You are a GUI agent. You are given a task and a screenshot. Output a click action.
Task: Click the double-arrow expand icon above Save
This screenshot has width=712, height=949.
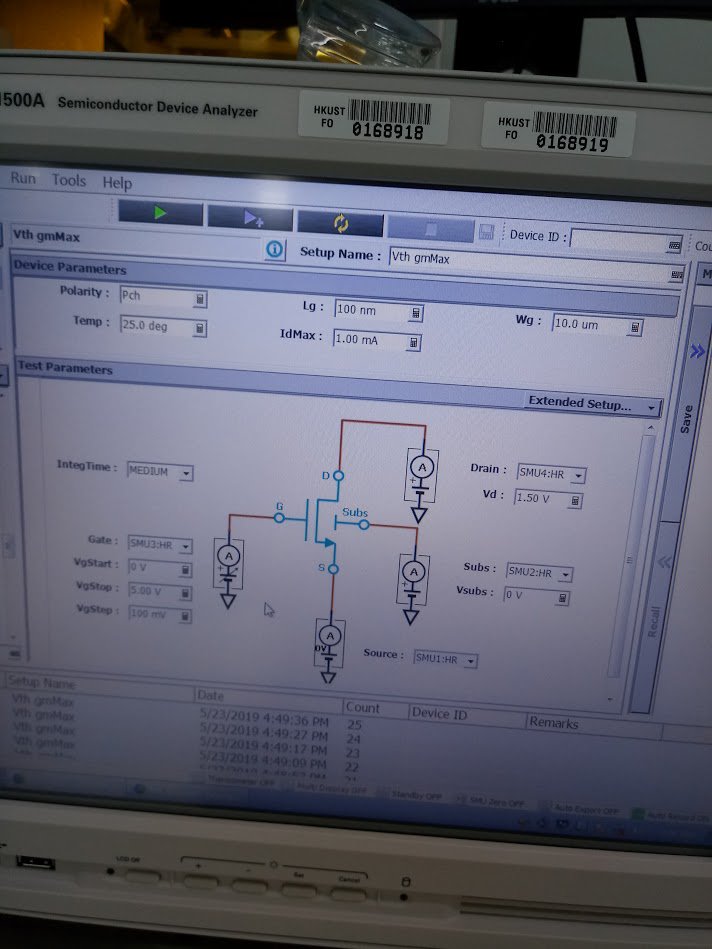coord(697,351)
